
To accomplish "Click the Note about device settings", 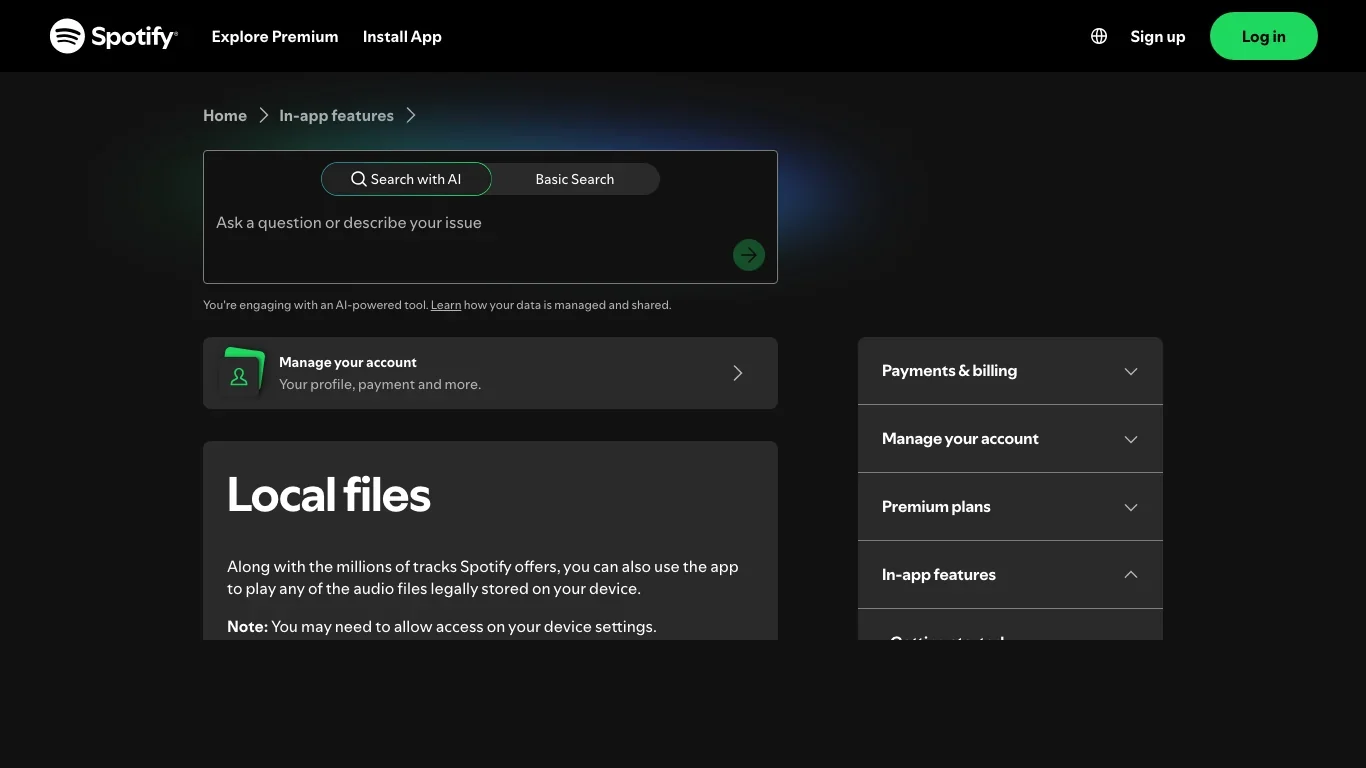I will tap(442, 627).
